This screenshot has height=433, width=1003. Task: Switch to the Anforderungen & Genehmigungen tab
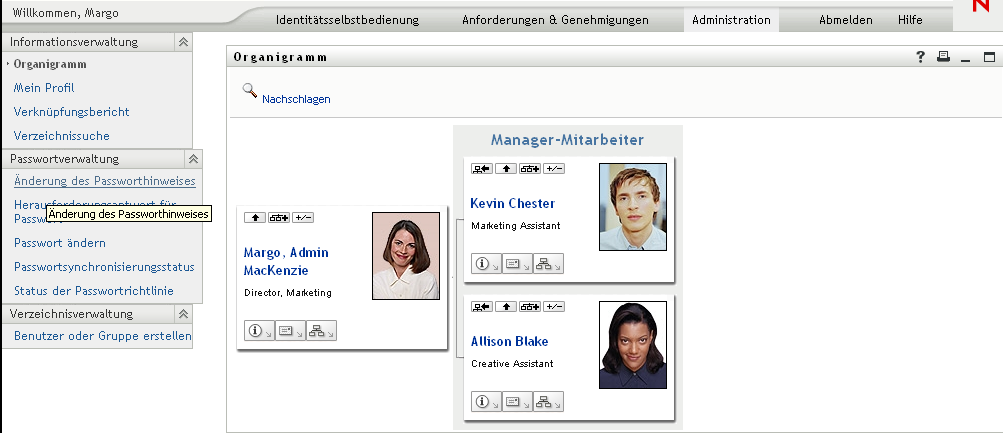(555, 20)
